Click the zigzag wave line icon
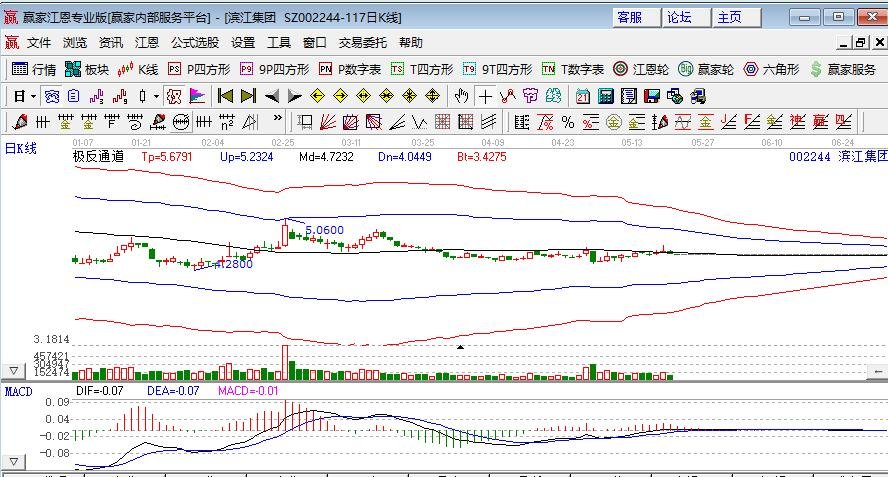Viewport: 888px width, 477px height. pyautogui.click(x=420, y=122)
